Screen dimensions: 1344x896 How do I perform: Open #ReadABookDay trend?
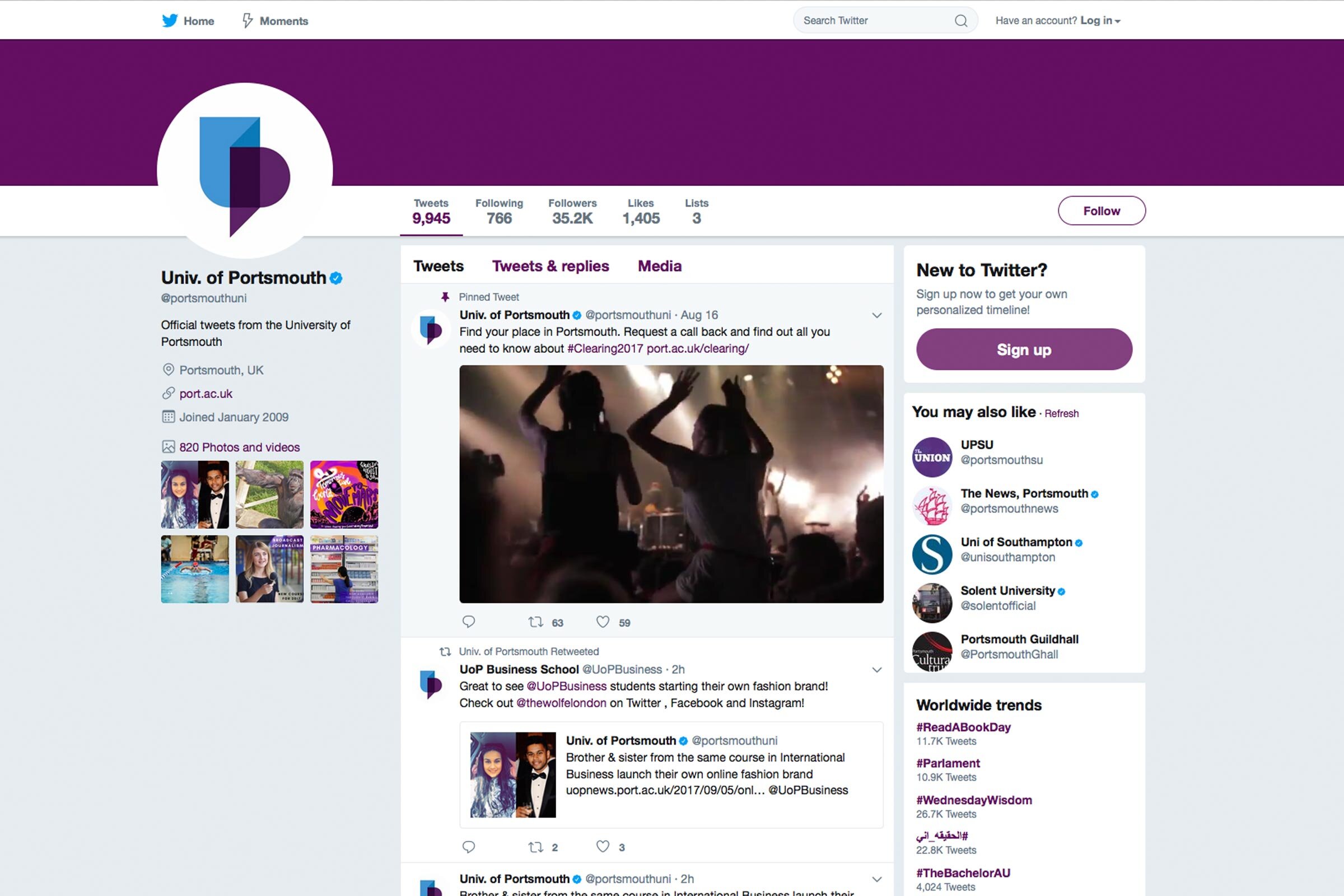(963, 727)
